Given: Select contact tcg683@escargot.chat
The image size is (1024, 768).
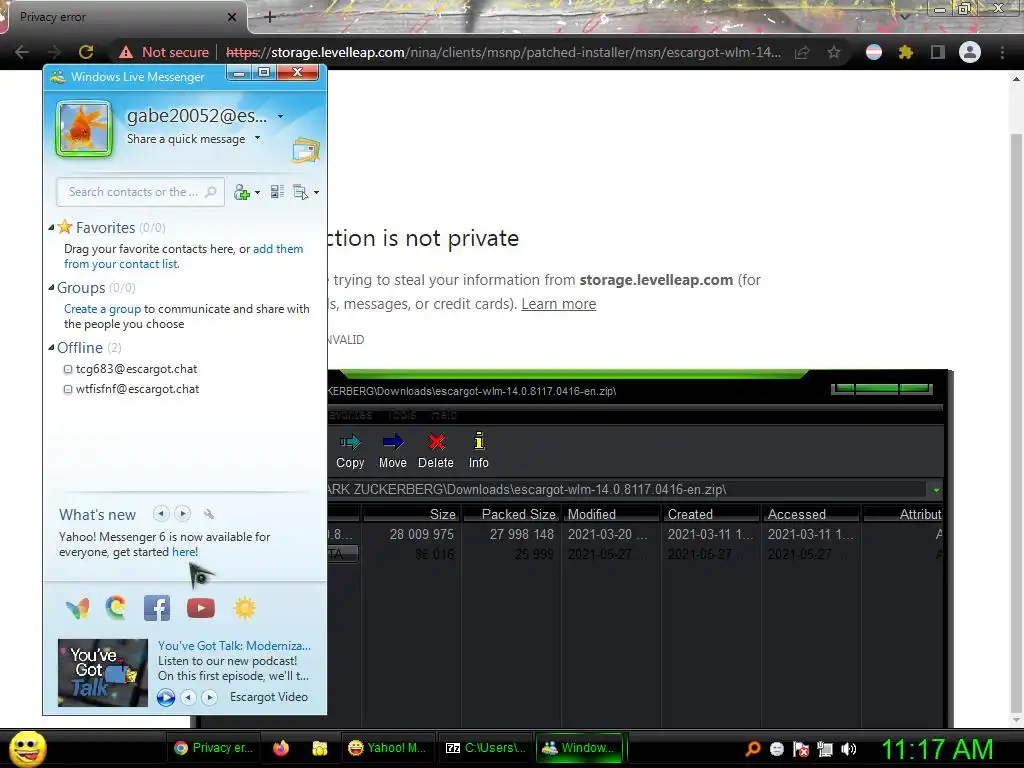Looking at the screenshot, I should (x=136, y=369).
